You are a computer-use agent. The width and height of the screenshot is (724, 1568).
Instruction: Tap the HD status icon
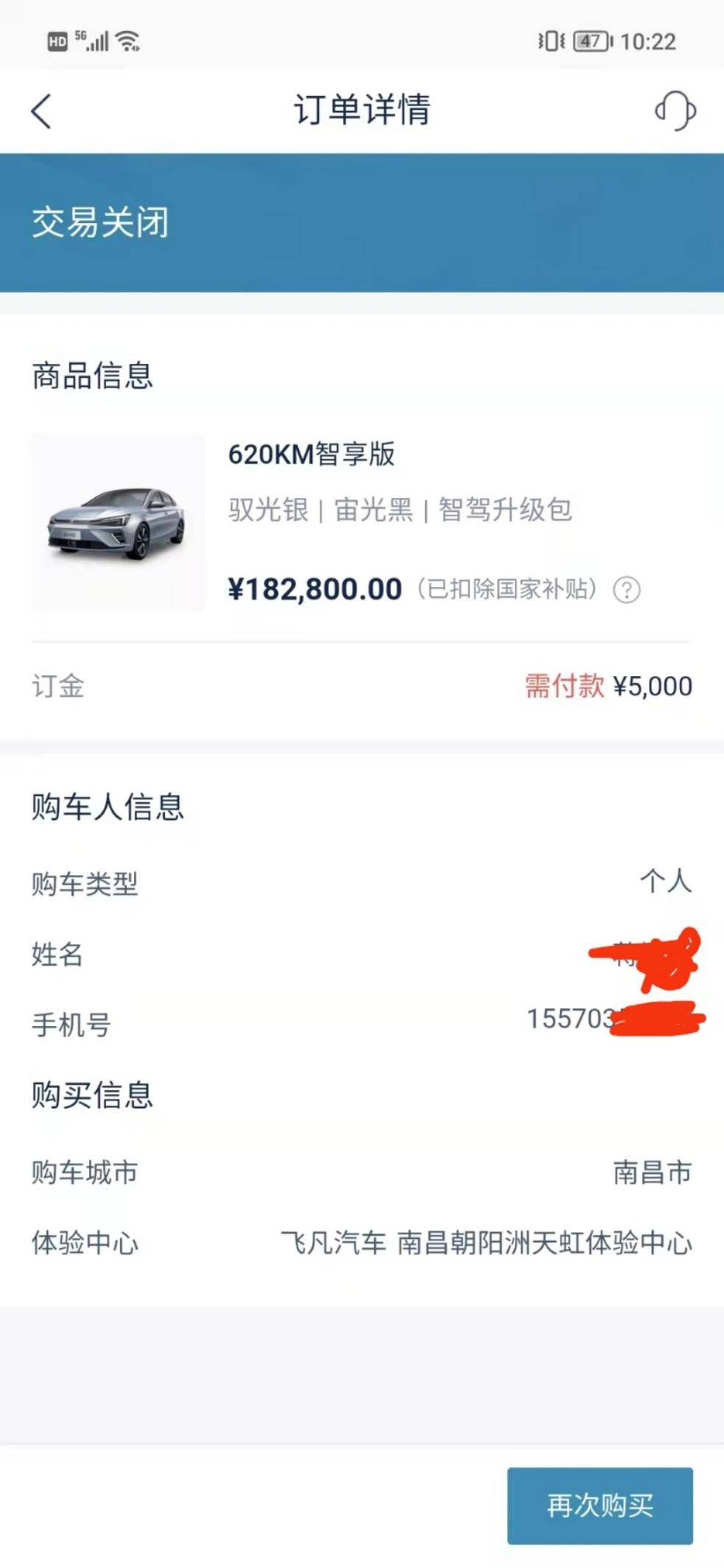point(57,42)
